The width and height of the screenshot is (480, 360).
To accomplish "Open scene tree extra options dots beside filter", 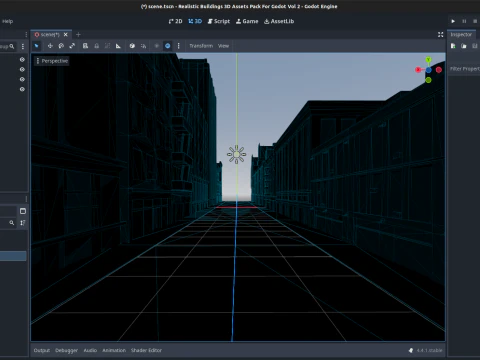I will click(x=23, y=46).
